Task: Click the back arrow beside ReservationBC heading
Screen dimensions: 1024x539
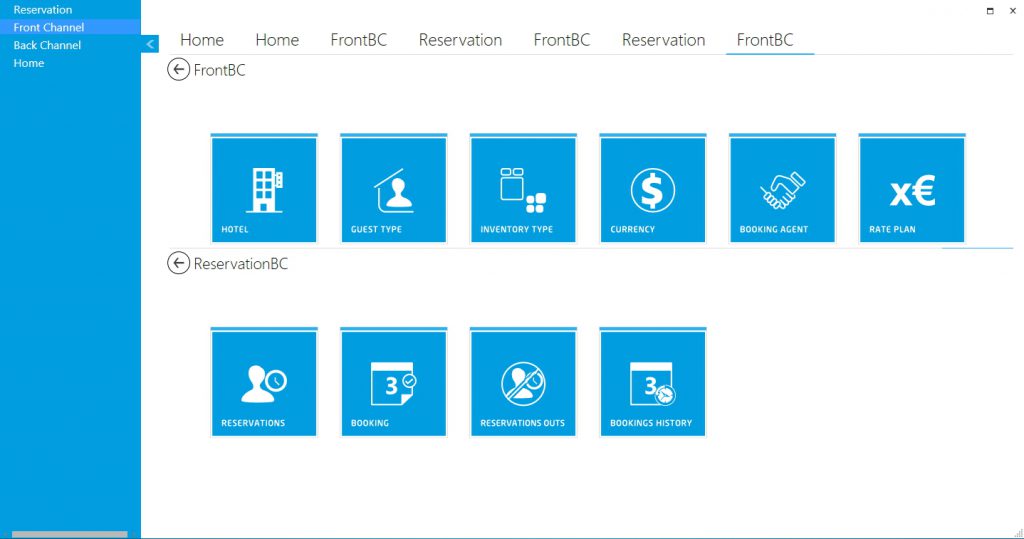Action: (178, 263)
